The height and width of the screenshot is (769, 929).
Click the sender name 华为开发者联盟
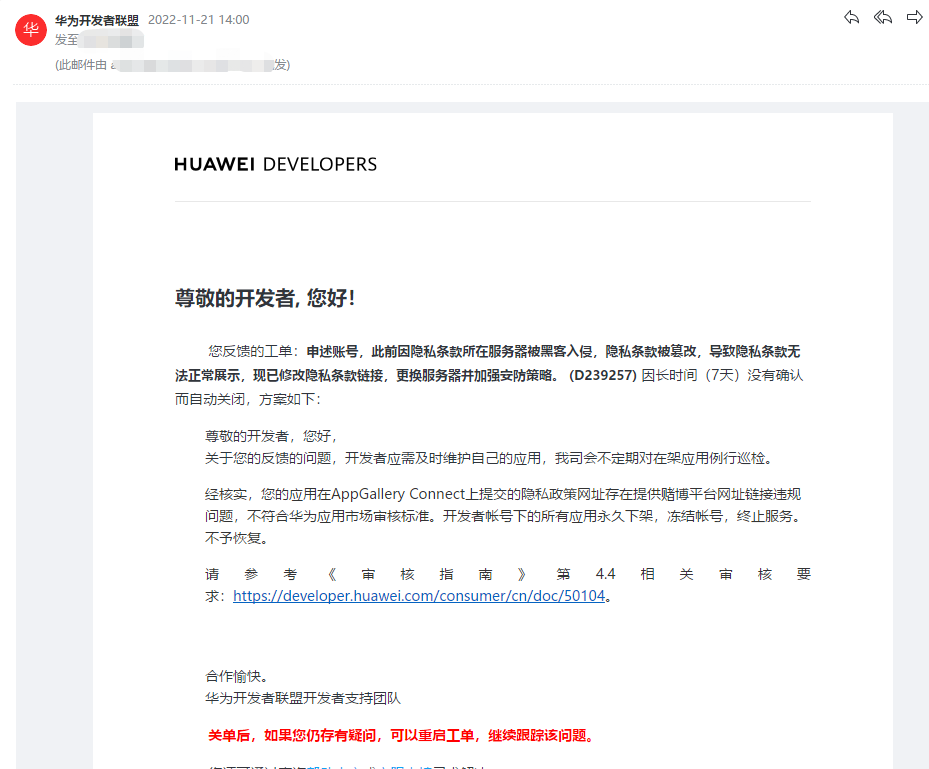(97, 20)
